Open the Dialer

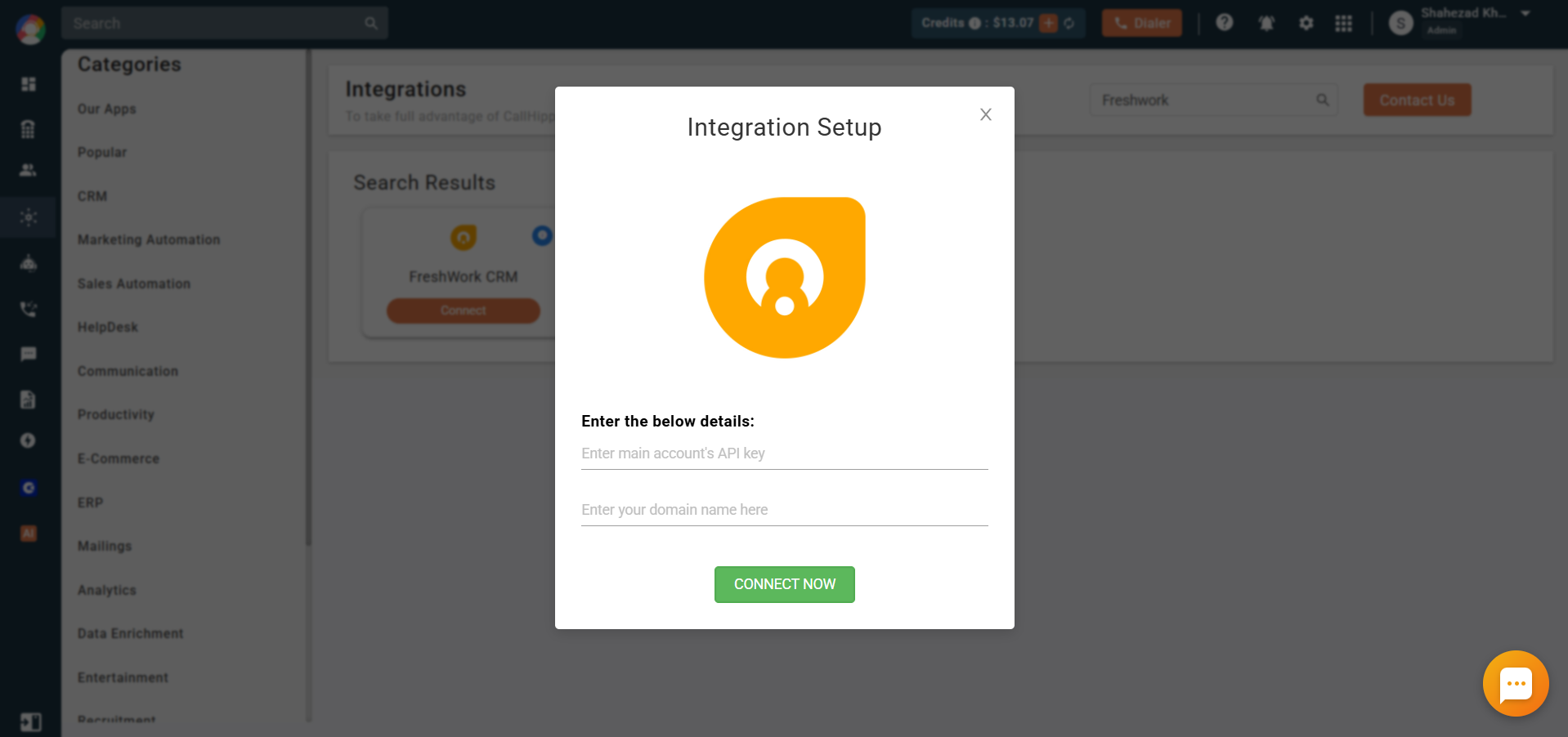[x=1142, y=23]
